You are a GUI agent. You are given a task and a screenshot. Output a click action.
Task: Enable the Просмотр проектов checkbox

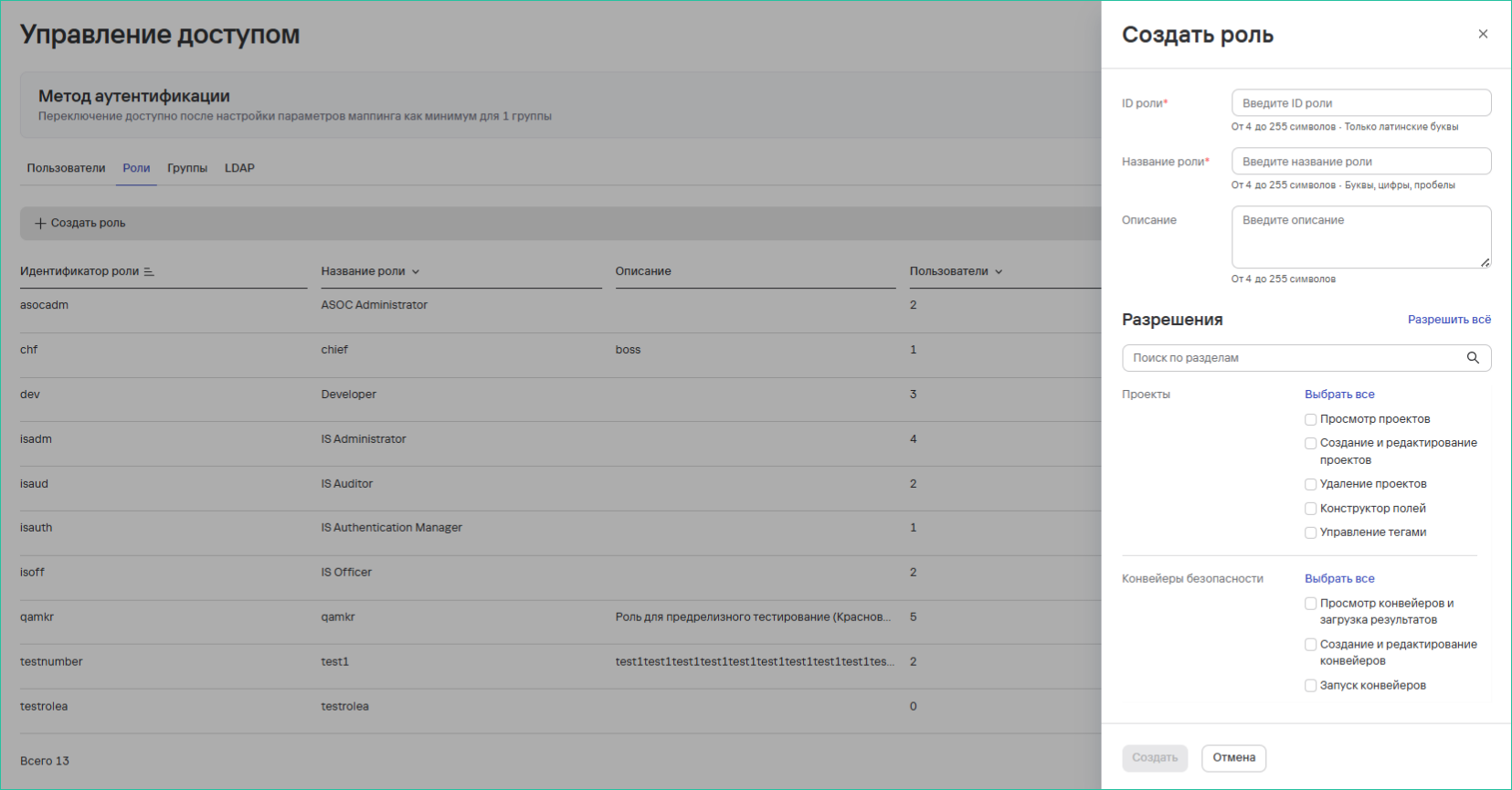(1310, 419)
